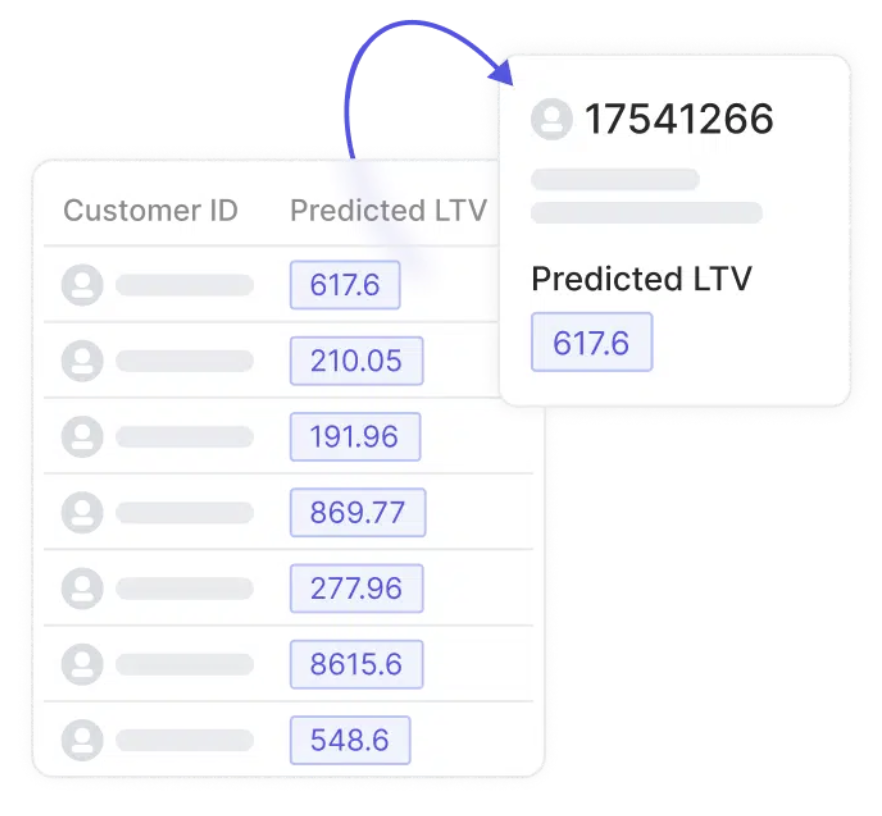
Task: Select the 8615.6 predicted LTV badge
Action: (x=357, y=664)
